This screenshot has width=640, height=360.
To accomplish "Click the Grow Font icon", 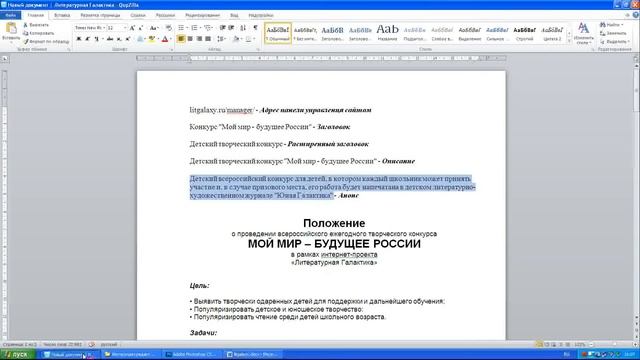I will tap(132, 28).
